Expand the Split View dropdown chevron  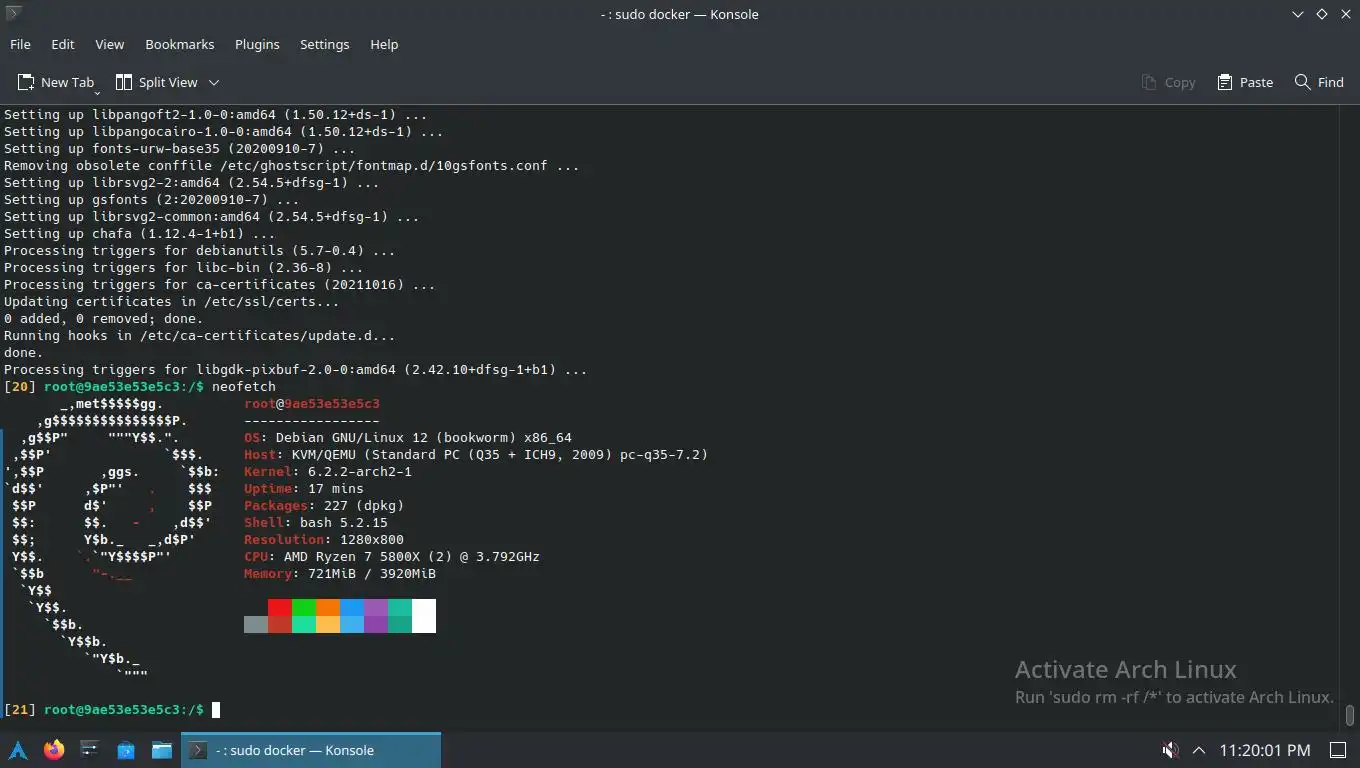click(213, 82)
